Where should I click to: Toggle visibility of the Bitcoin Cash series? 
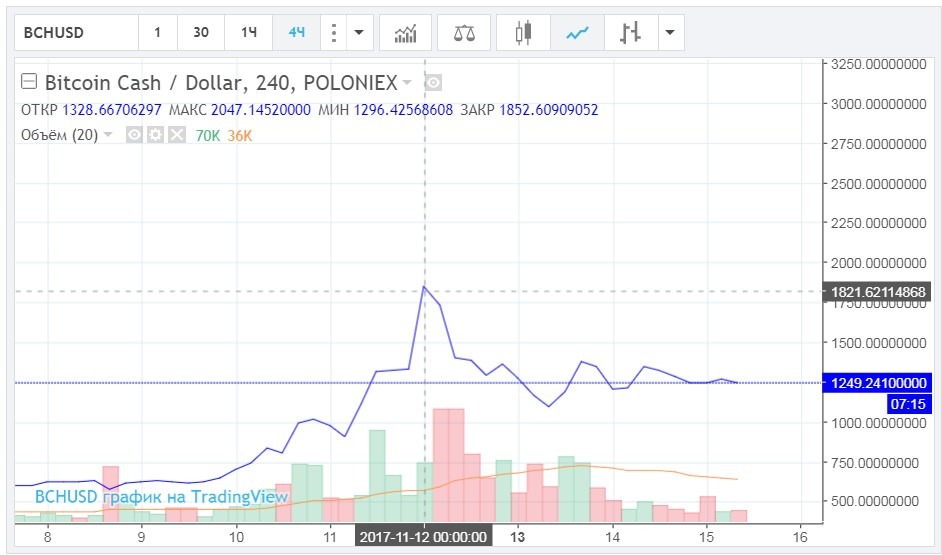coord(433,82)
